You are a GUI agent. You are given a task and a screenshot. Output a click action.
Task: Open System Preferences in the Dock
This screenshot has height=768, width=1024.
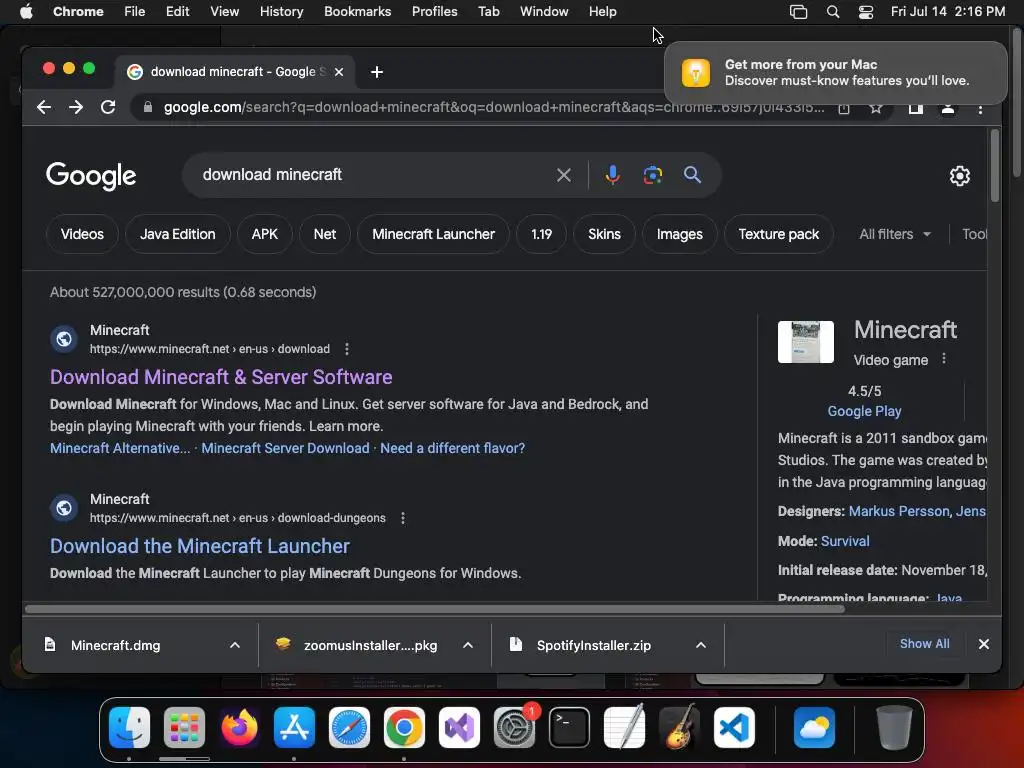514,727
